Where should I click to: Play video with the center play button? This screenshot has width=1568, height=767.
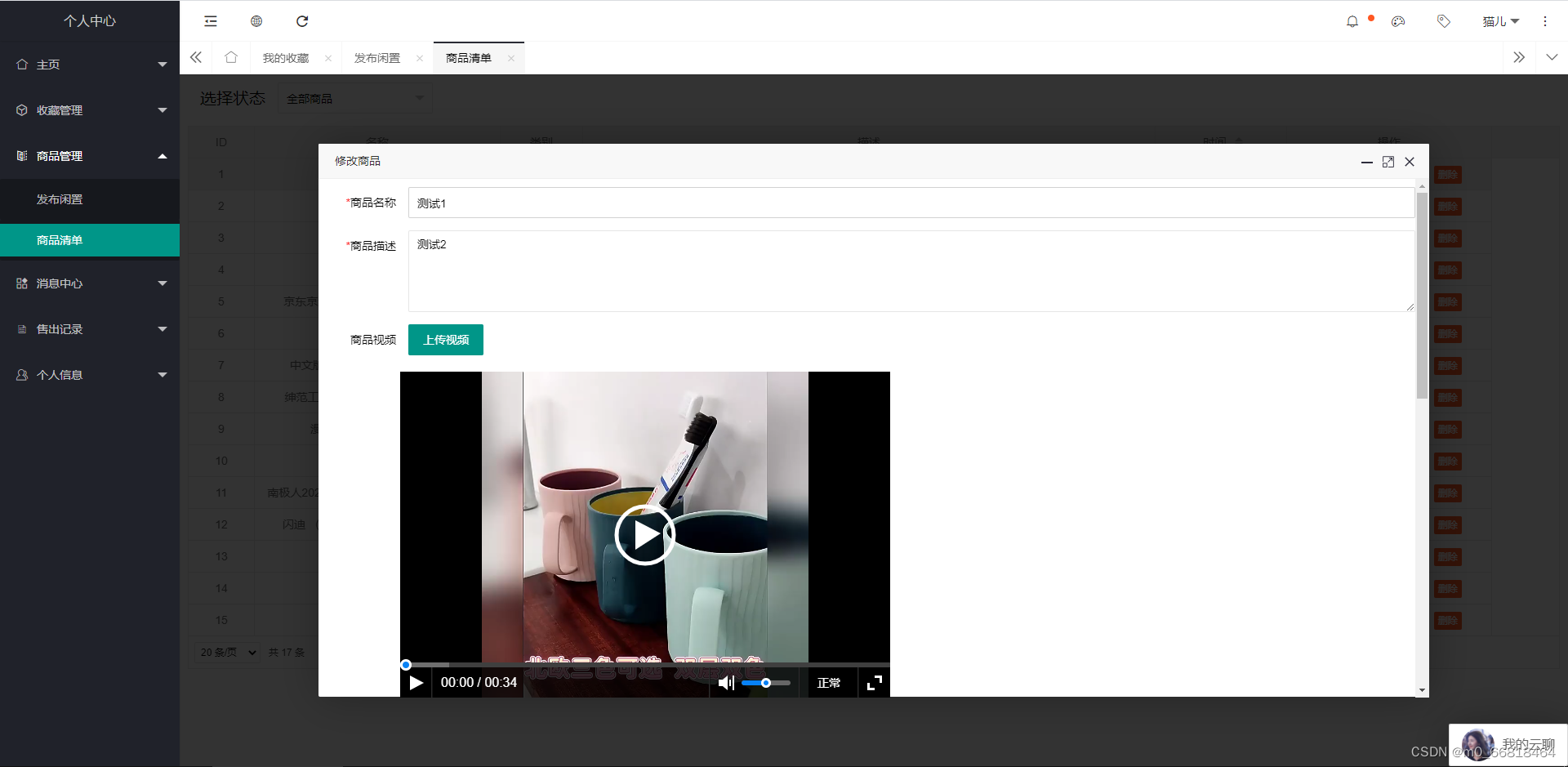(x=645, y=535)
